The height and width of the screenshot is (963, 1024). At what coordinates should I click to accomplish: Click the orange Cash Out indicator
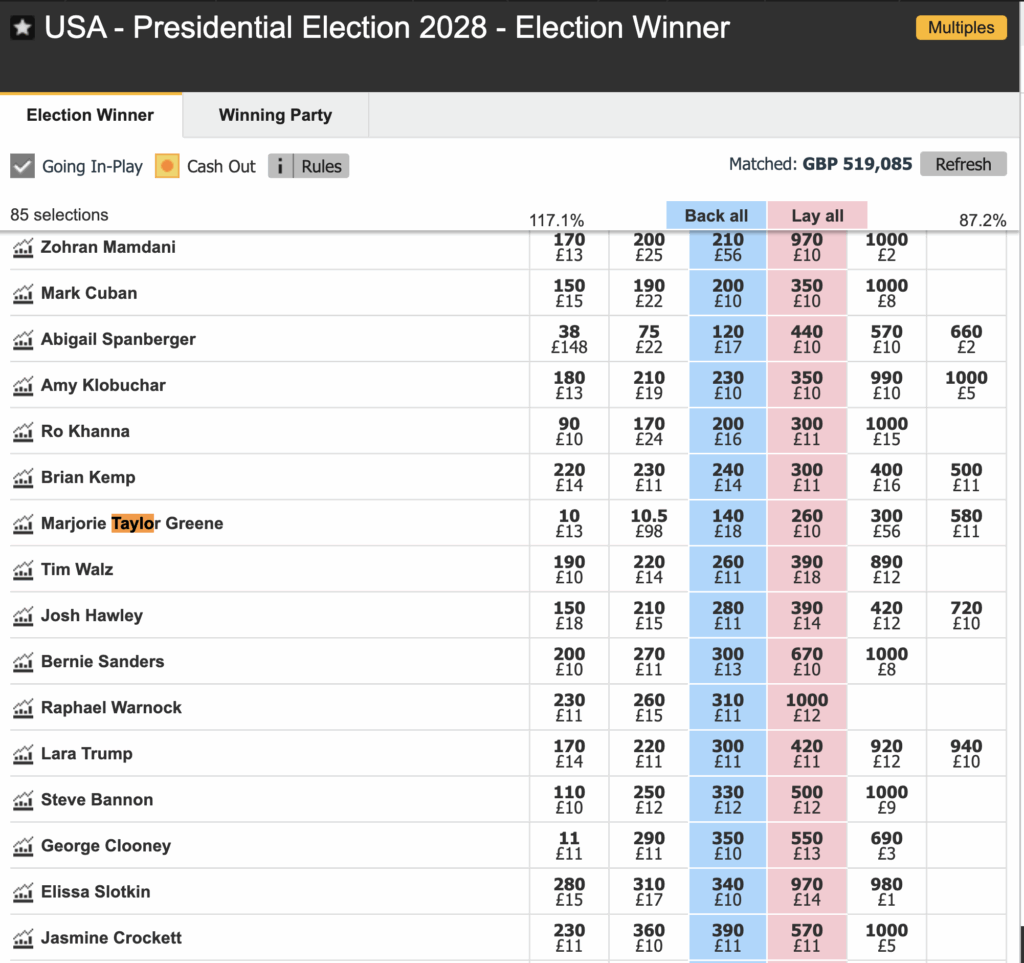pyautogui.click(x=167, y=166)
